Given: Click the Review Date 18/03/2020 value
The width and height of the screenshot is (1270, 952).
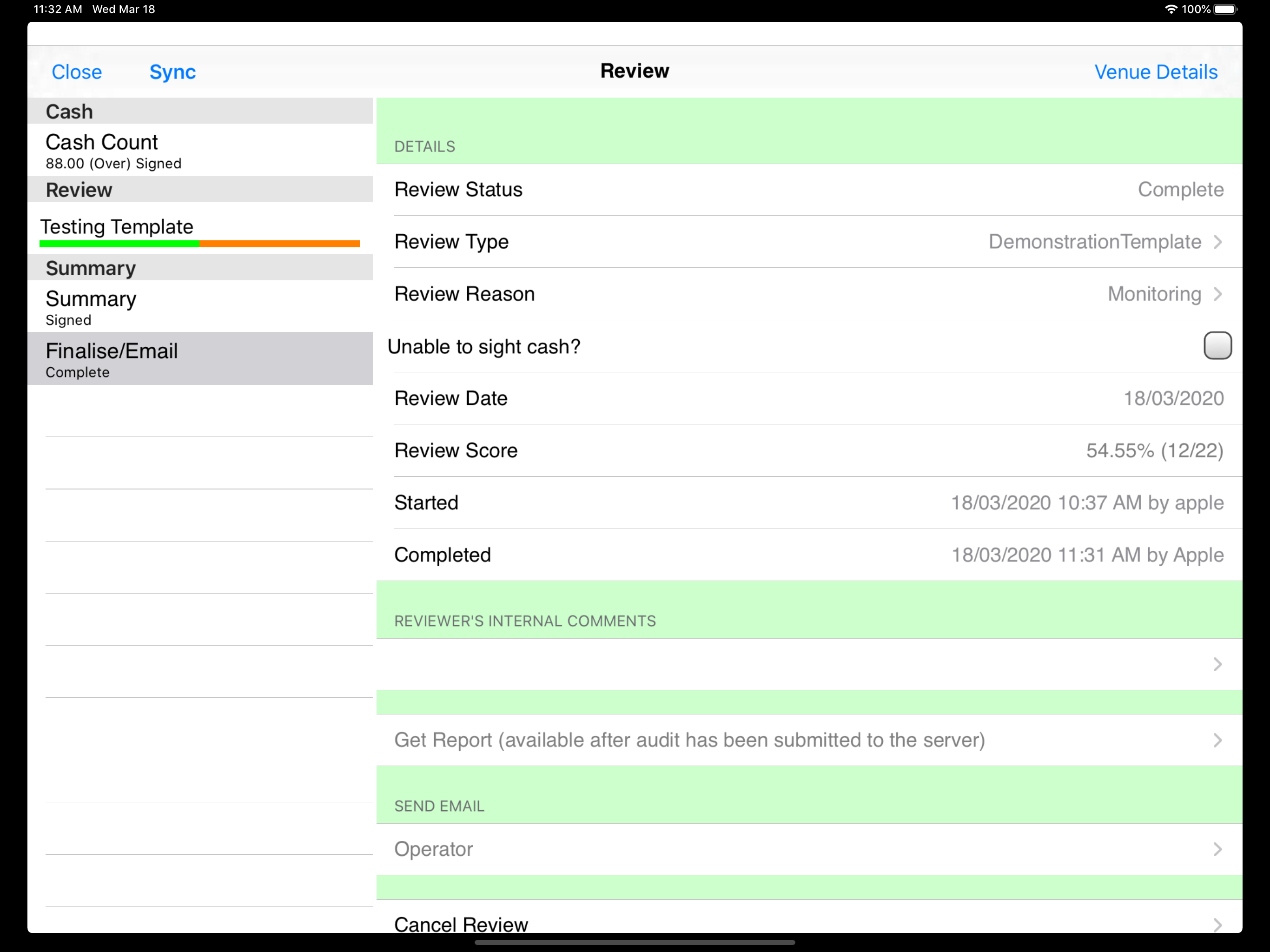Looking at the screenshot, I should 1174,398.
